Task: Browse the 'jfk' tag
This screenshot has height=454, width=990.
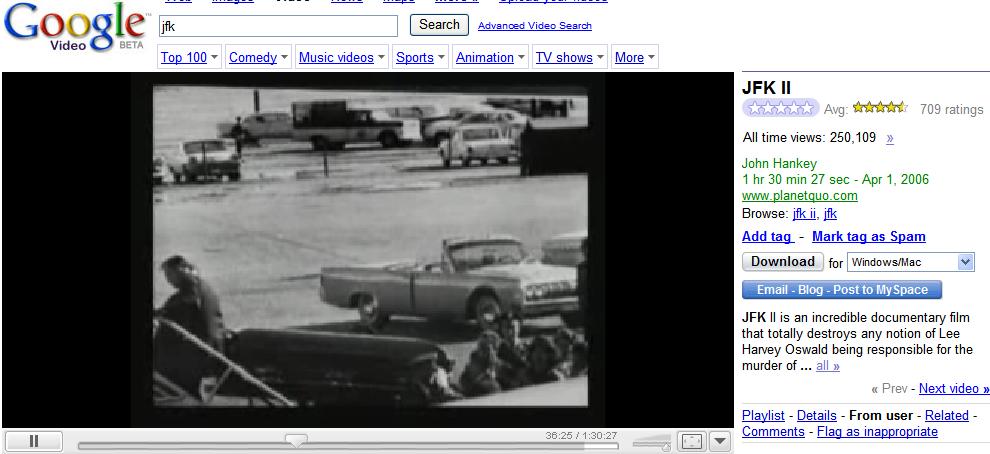Action: (x=830, y=213)
